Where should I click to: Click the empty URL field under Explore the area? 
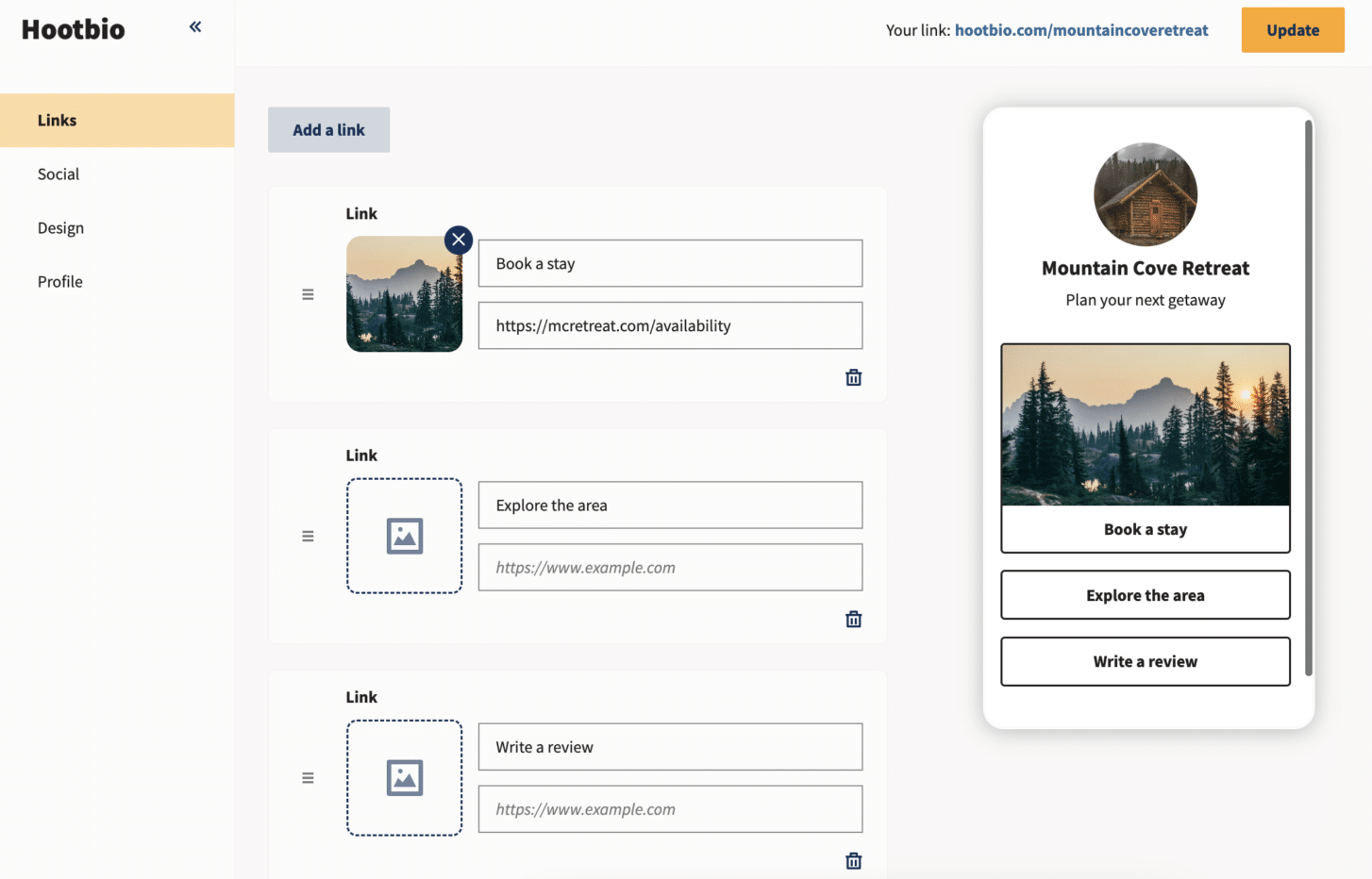670,568
